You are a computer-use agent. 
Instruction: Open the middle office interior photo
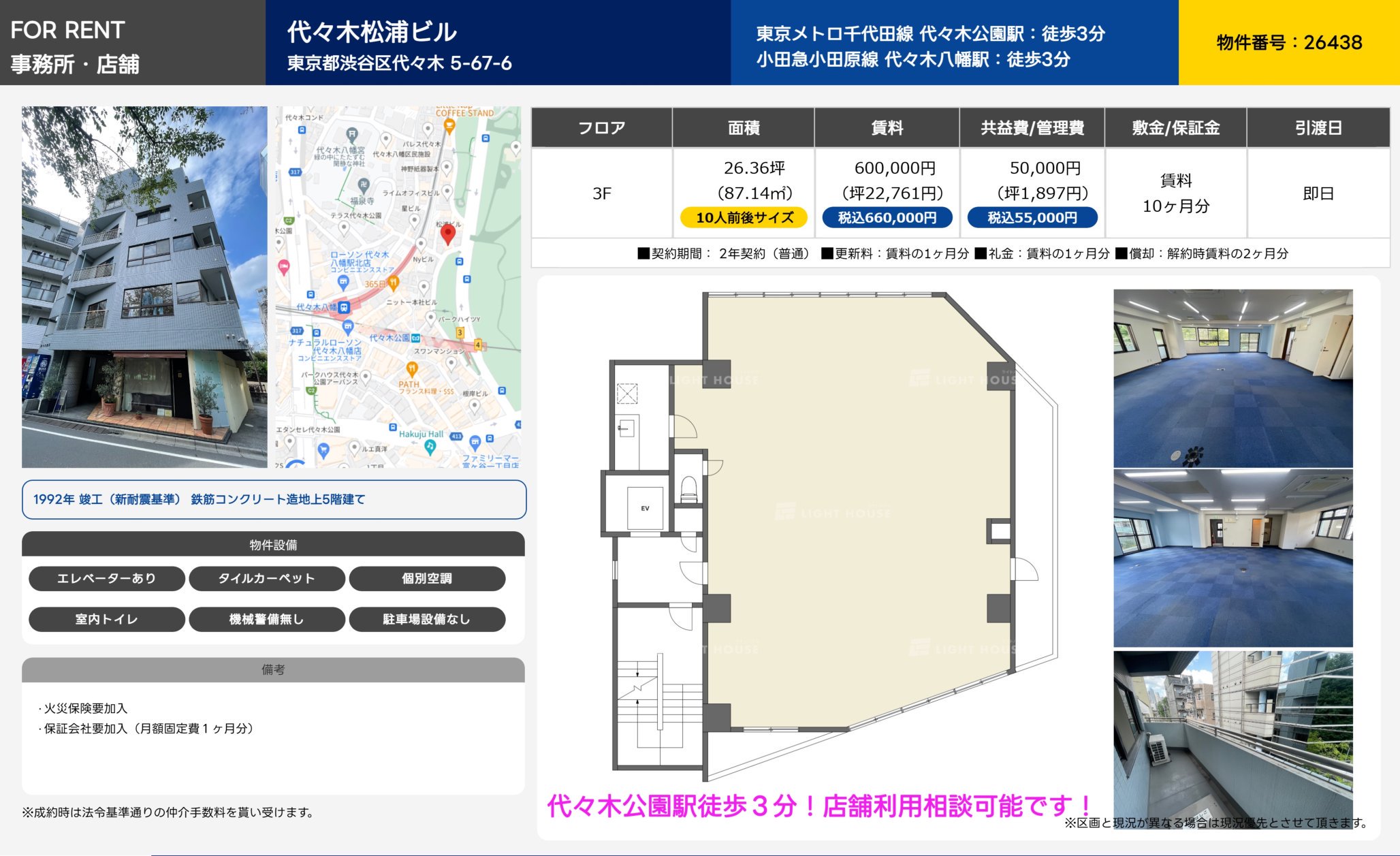pos(1233,558)
